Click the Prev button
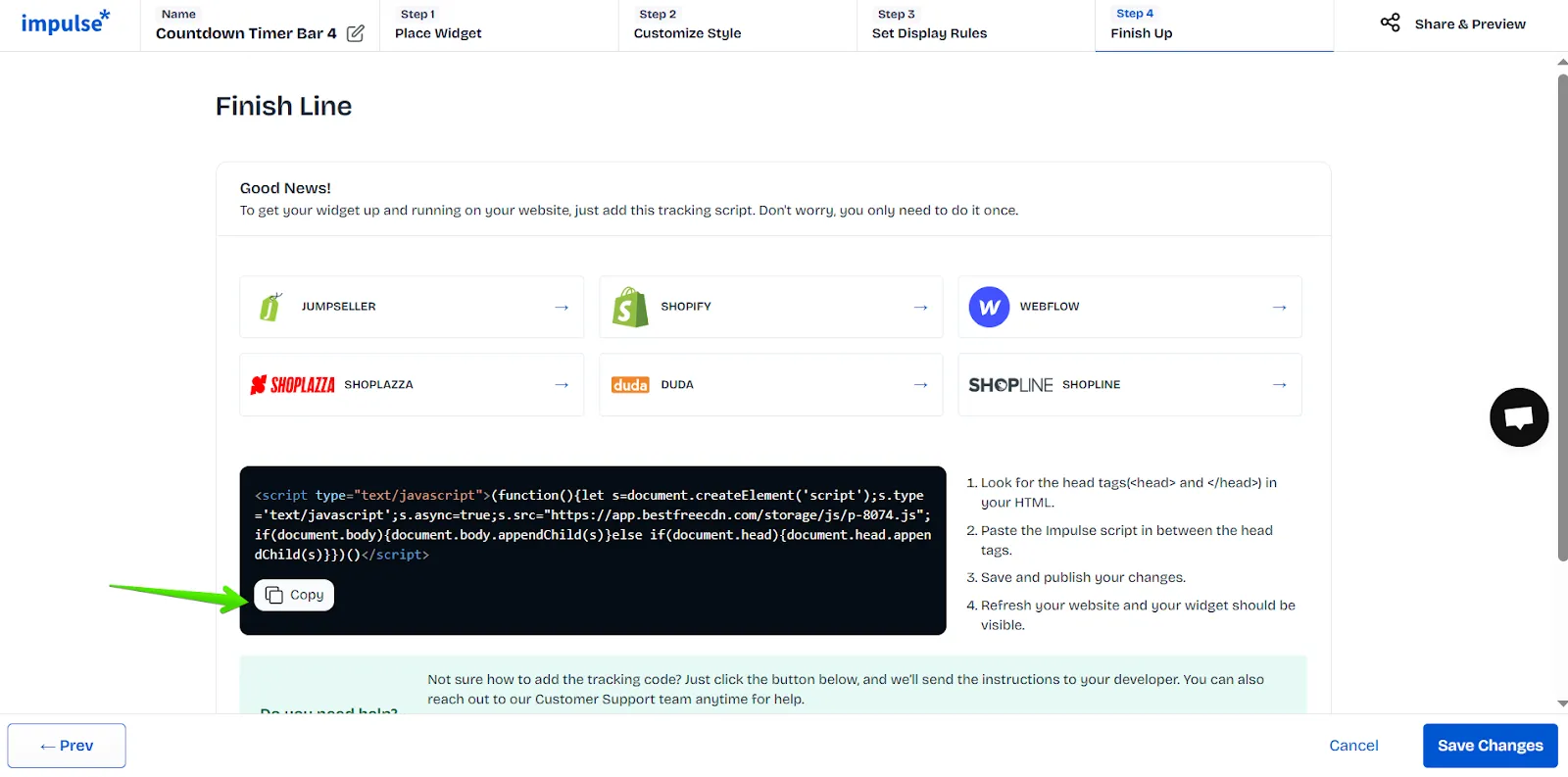 point(67,746)
